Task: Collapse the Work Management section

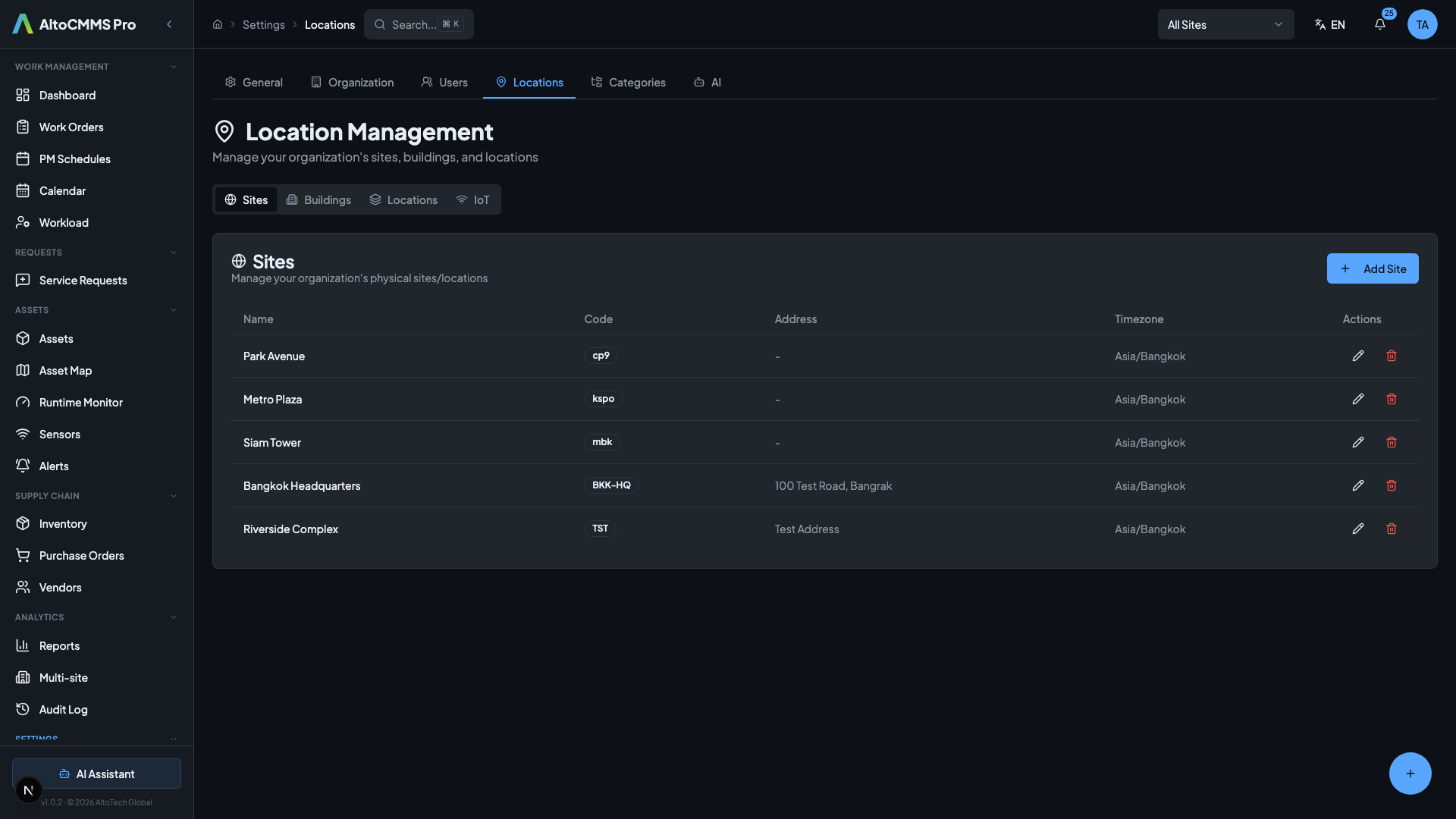Action: click(x=173, y=67)
